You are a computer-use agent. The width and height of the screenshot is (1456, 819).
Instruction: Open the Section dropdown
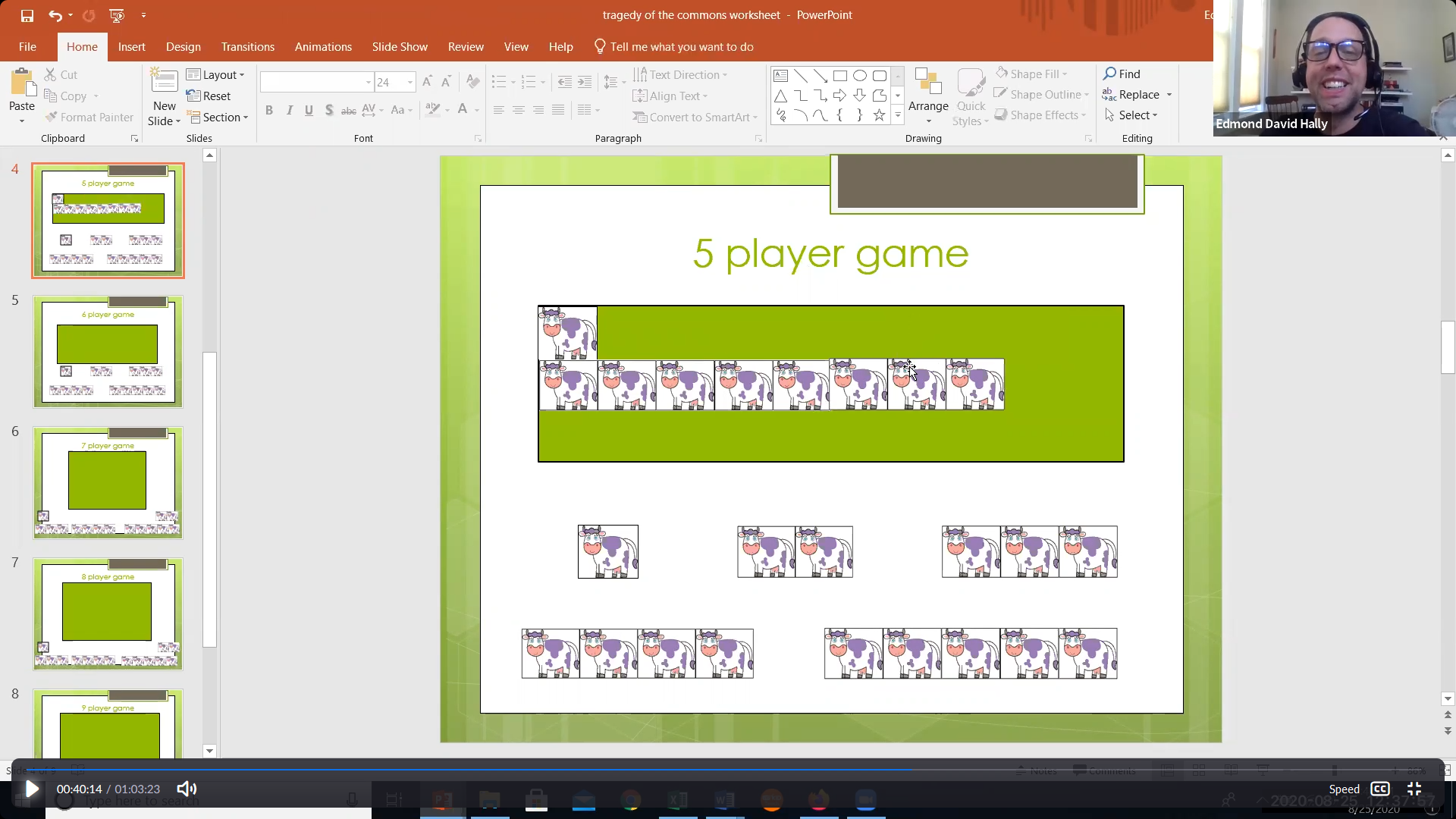[x=218, y=117]
